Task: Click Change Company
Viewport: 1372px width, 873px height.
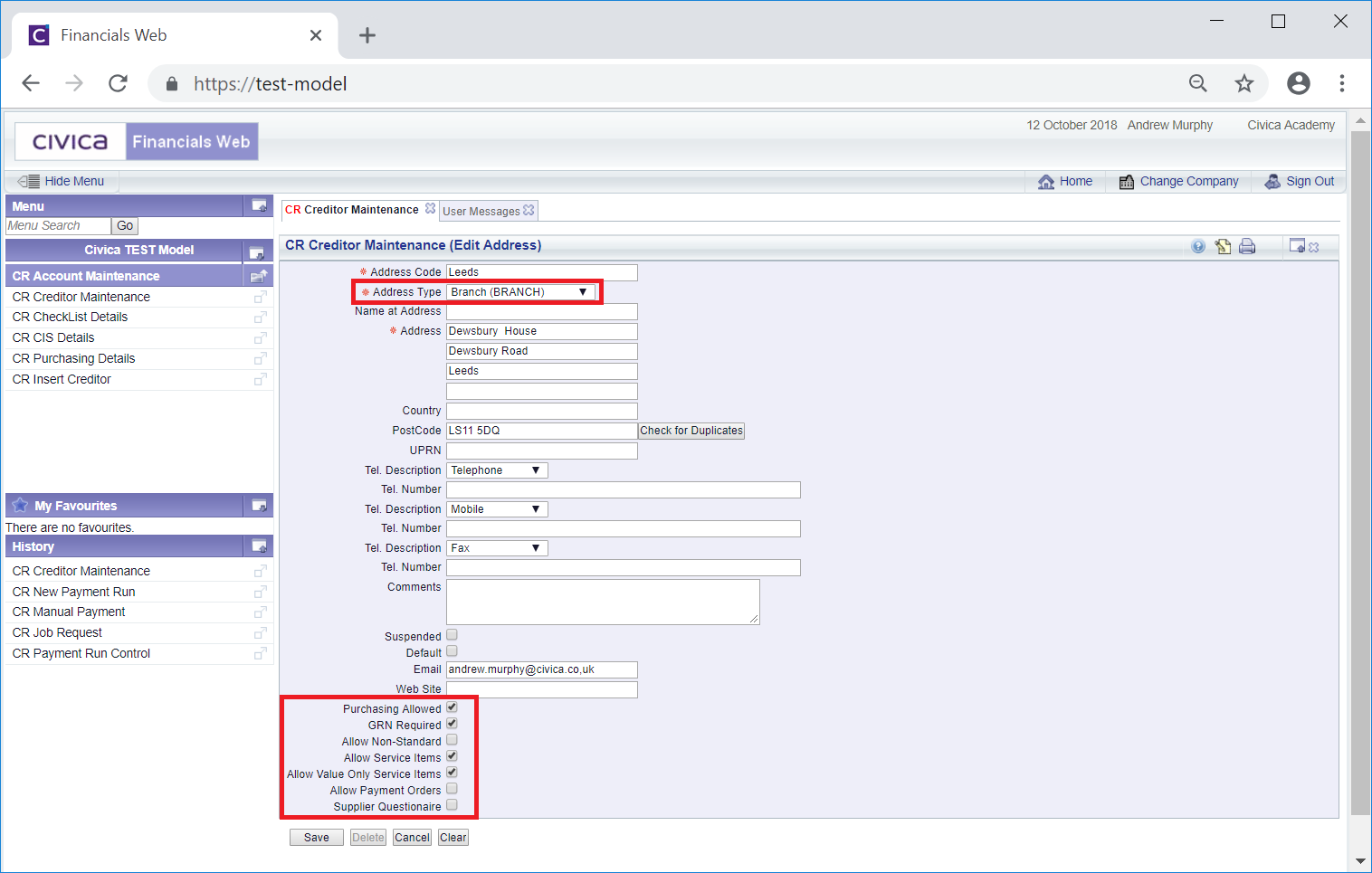Action: point(1178,181)
